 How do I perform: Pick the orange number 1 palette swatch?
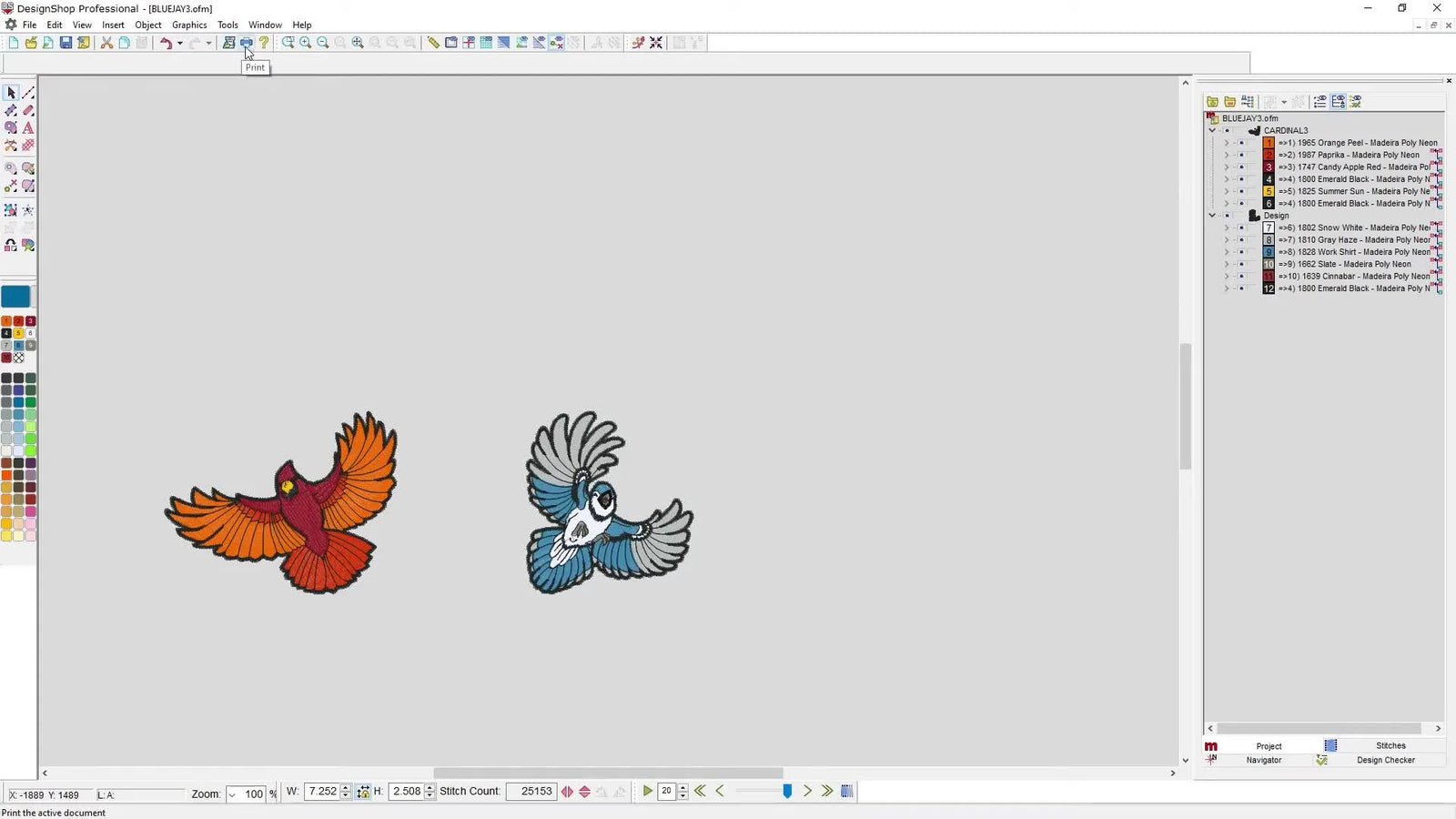pyautogui.click(x=6, y=321)
